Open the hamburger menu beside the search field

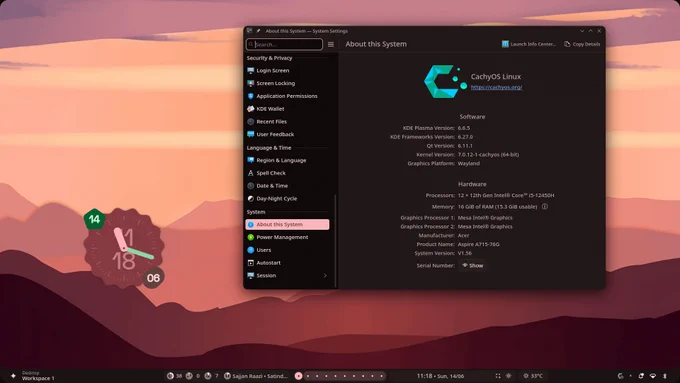tap(331, 44)
